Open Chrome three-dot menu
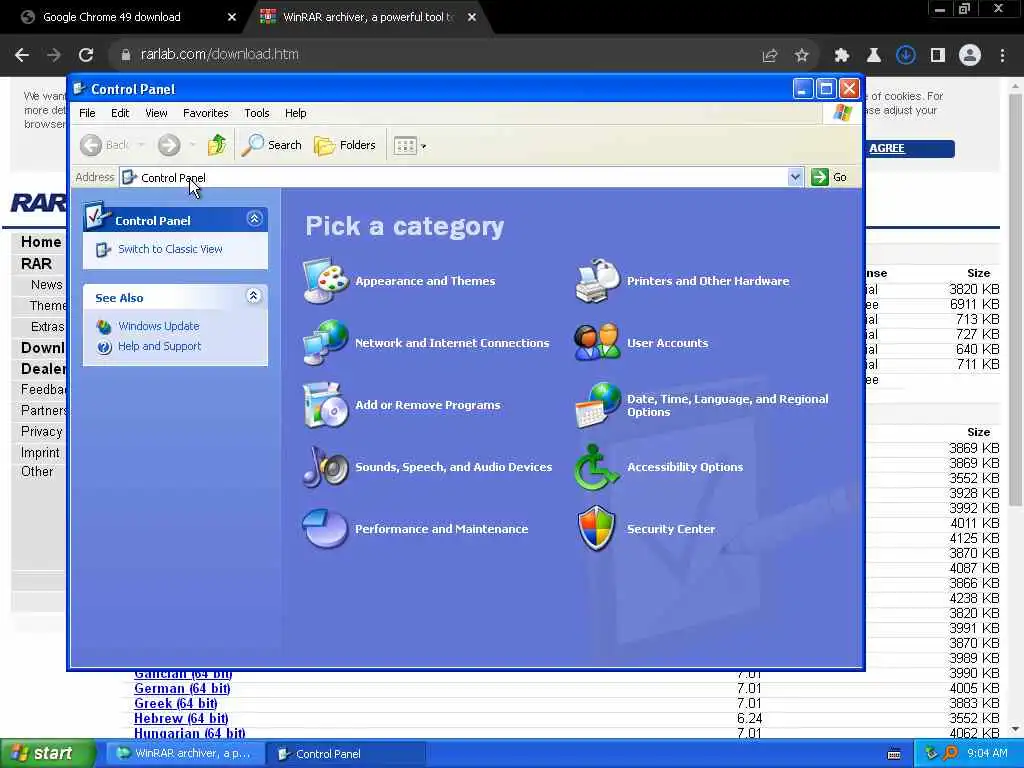Screen dimensions: 1024x768 [x=1002, y=56]
